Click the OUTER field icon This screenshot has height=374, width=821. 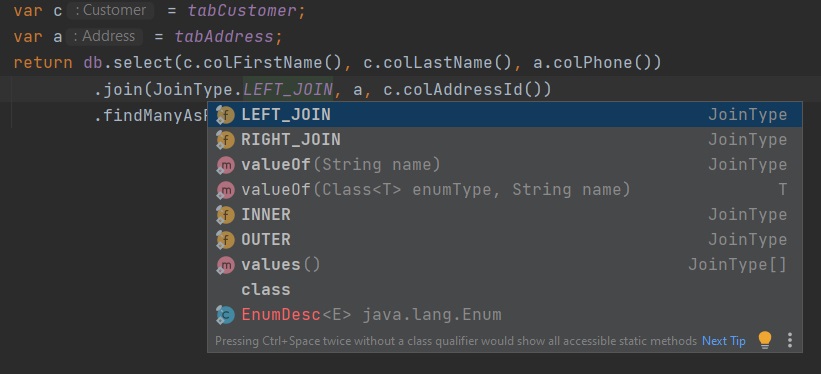click(x=225, y=240)
